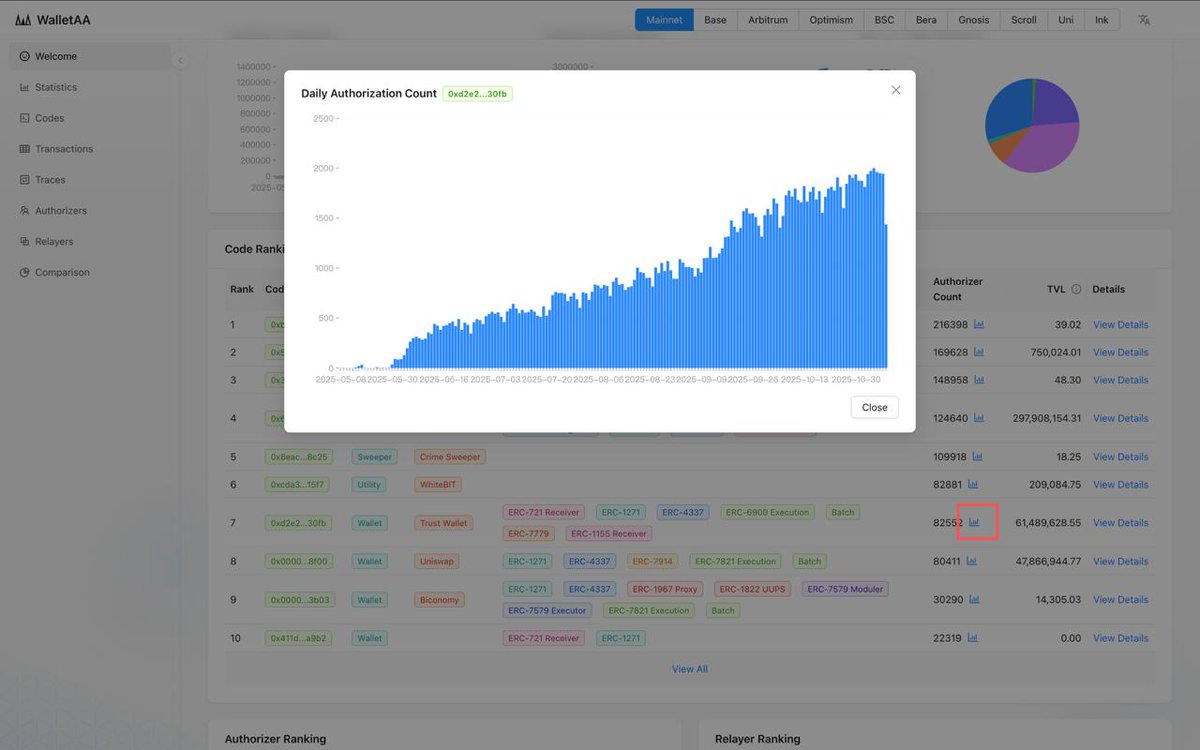Go to Statistics in sidebar

pyautogui.click(x=90, y=87)
